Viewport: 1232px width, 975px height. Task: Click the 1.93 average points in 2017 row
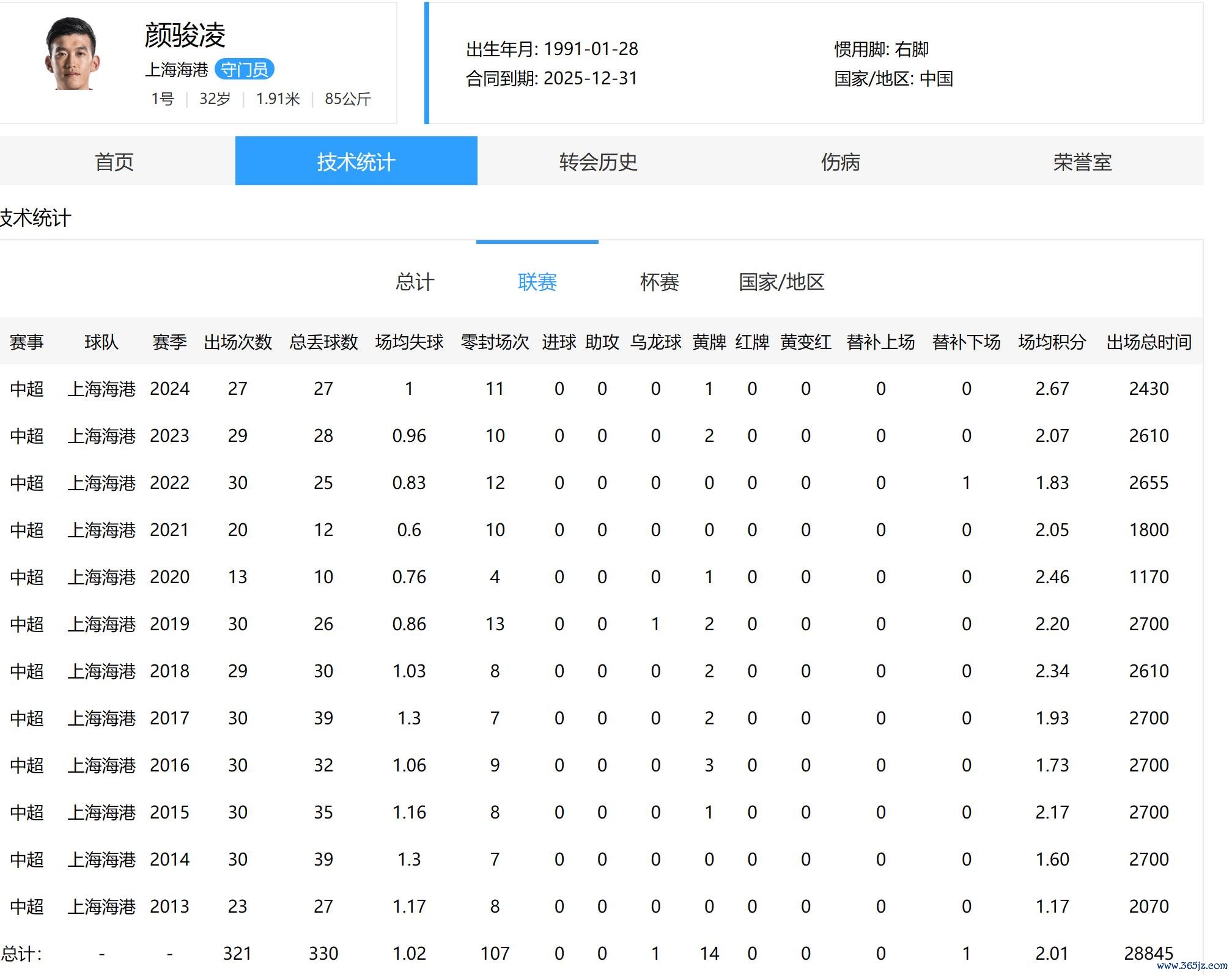[1052, 718]
